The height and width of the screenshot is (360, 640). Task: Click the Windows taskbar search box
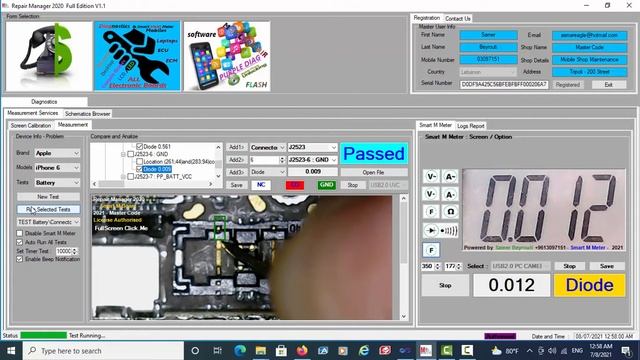103,351
